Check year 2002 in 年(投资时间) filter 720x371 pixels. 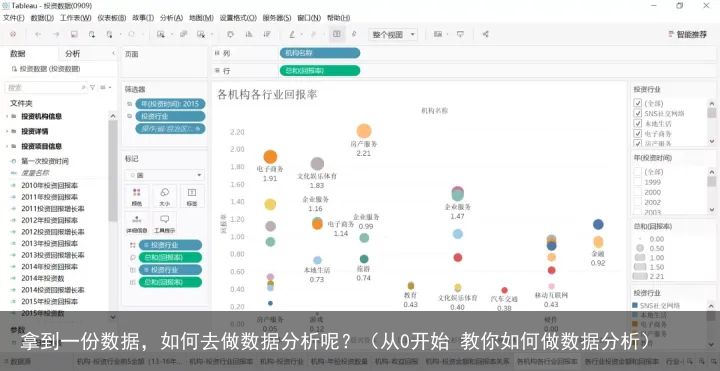[637, 202]
